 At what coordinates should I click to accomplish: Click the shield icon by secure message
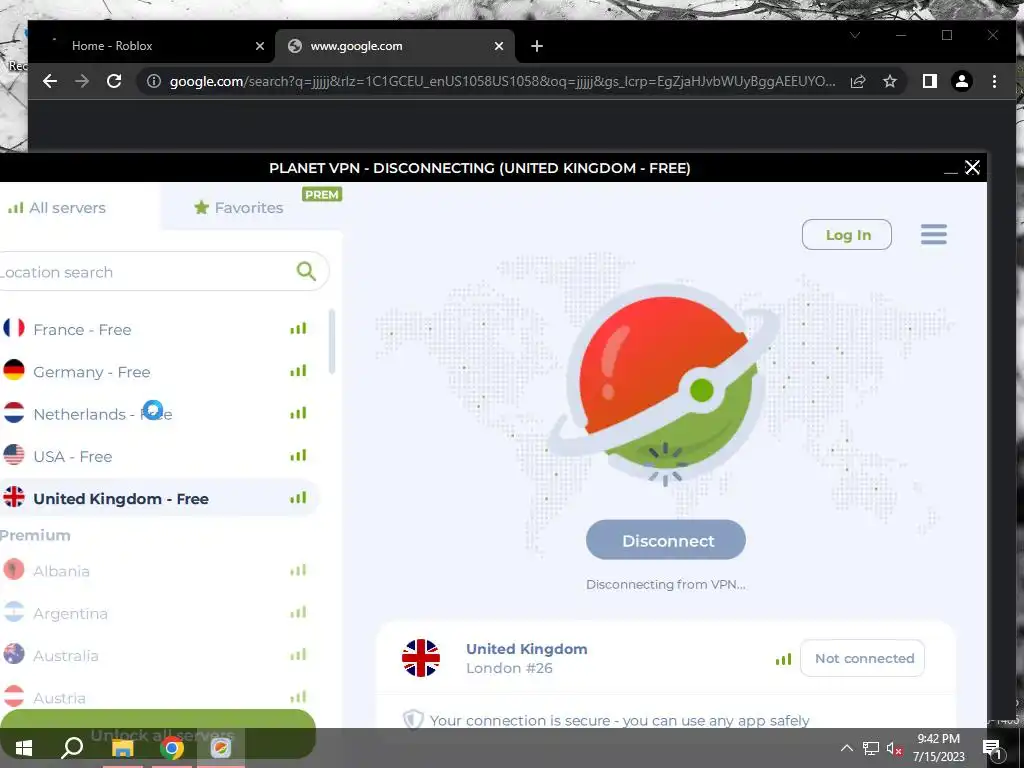[413, 719]
